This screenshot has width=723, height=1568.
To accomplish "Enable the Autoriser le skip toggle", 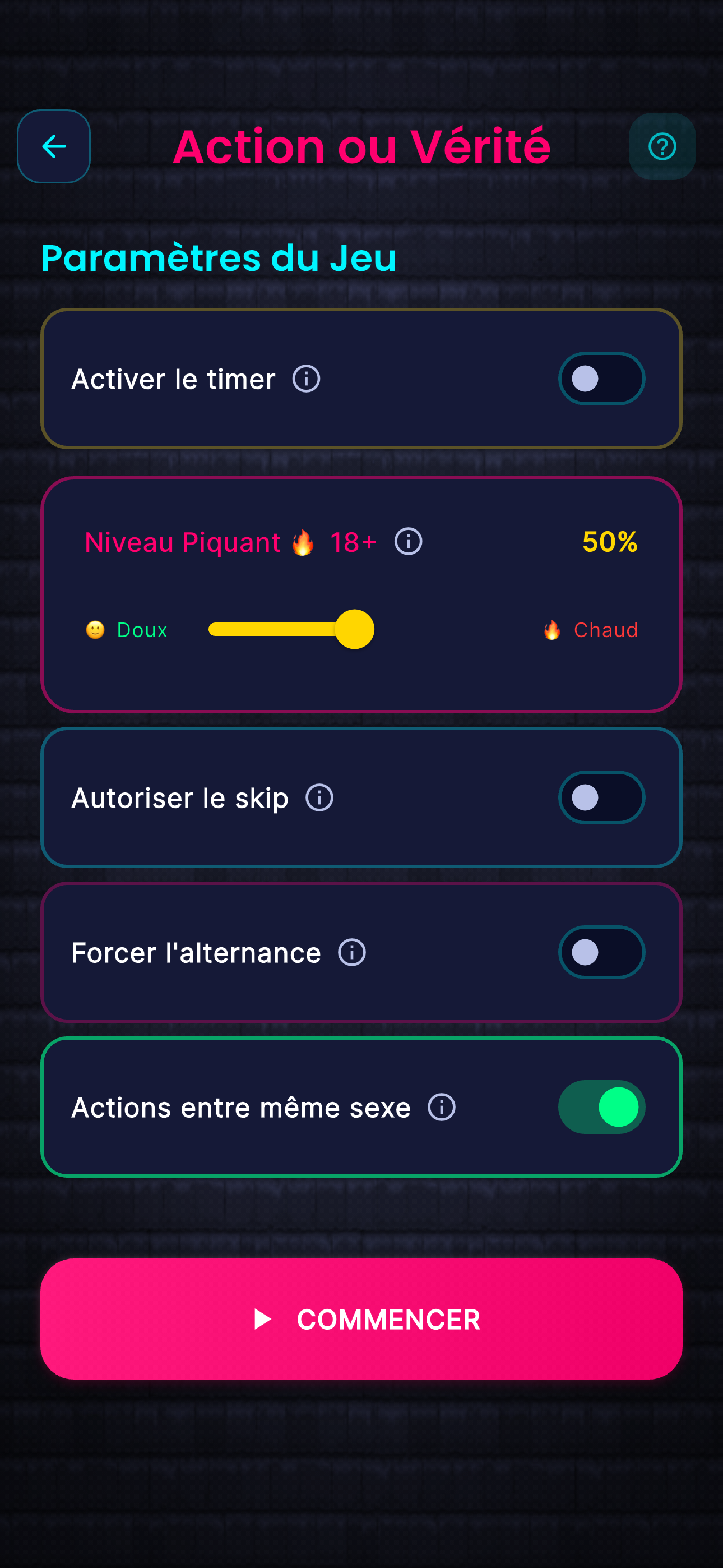I will tap(601, 797).
